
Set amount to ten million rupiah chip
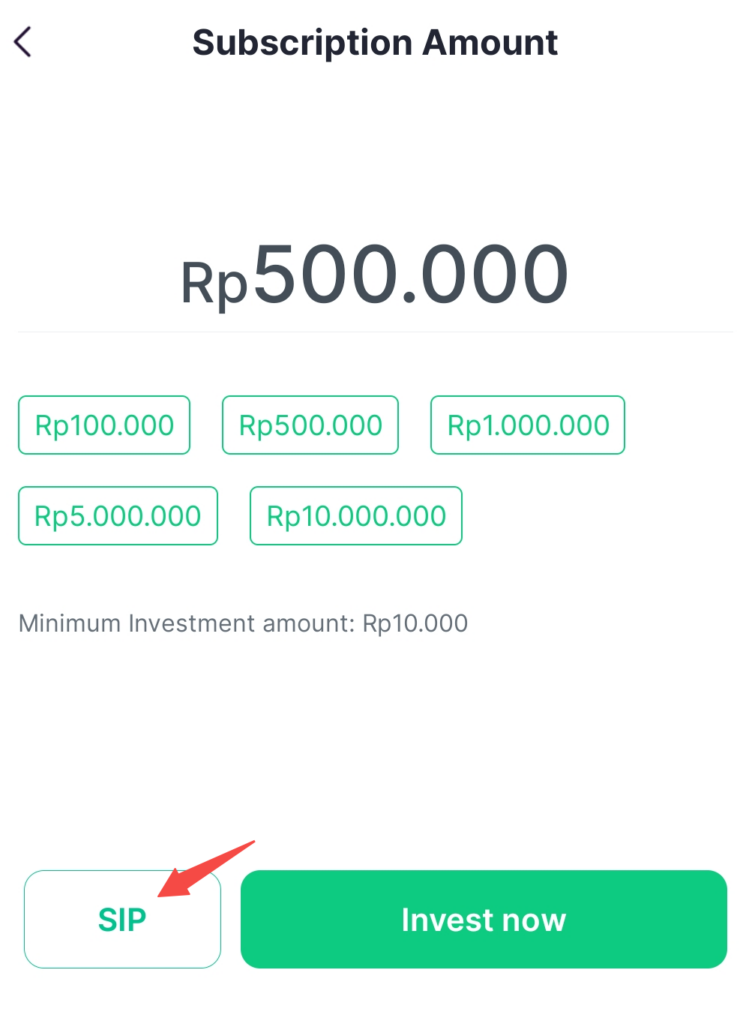[x=356, y=516]
